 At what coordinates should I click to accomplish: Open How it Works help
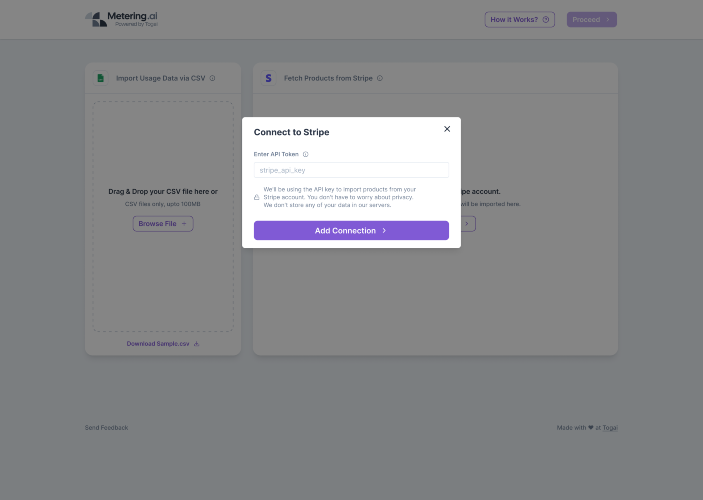coord(519,19)
